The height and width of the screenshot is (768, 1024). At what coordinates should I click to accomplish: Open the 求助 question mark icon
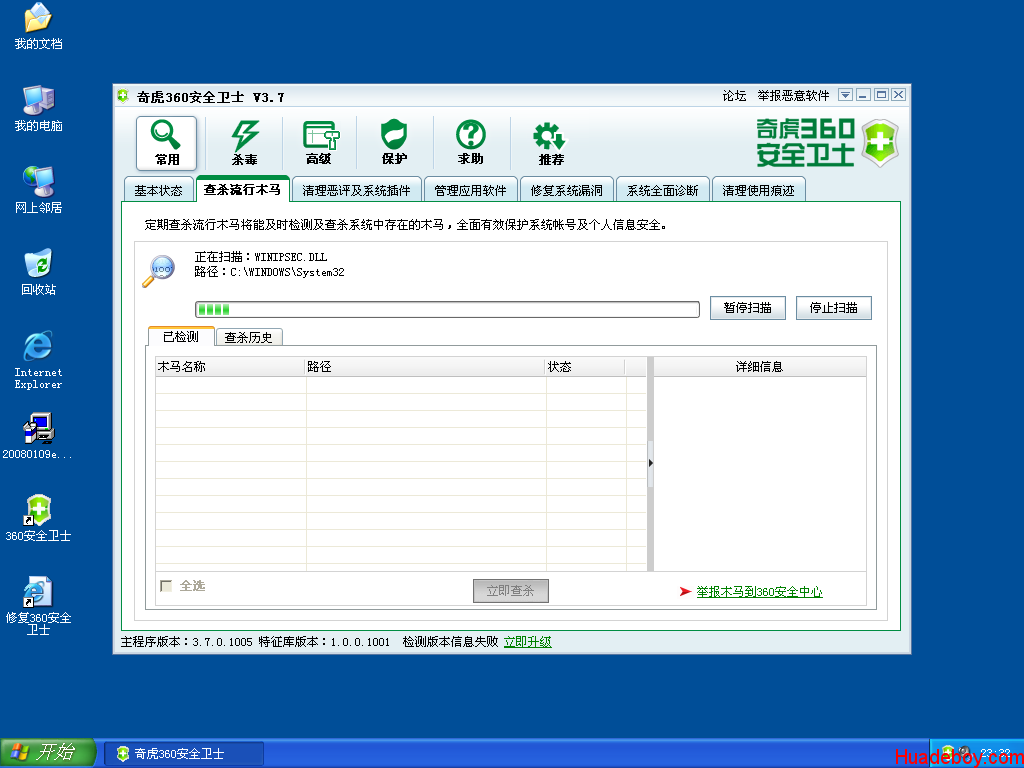pyautogui.click(x=470, y=143)
